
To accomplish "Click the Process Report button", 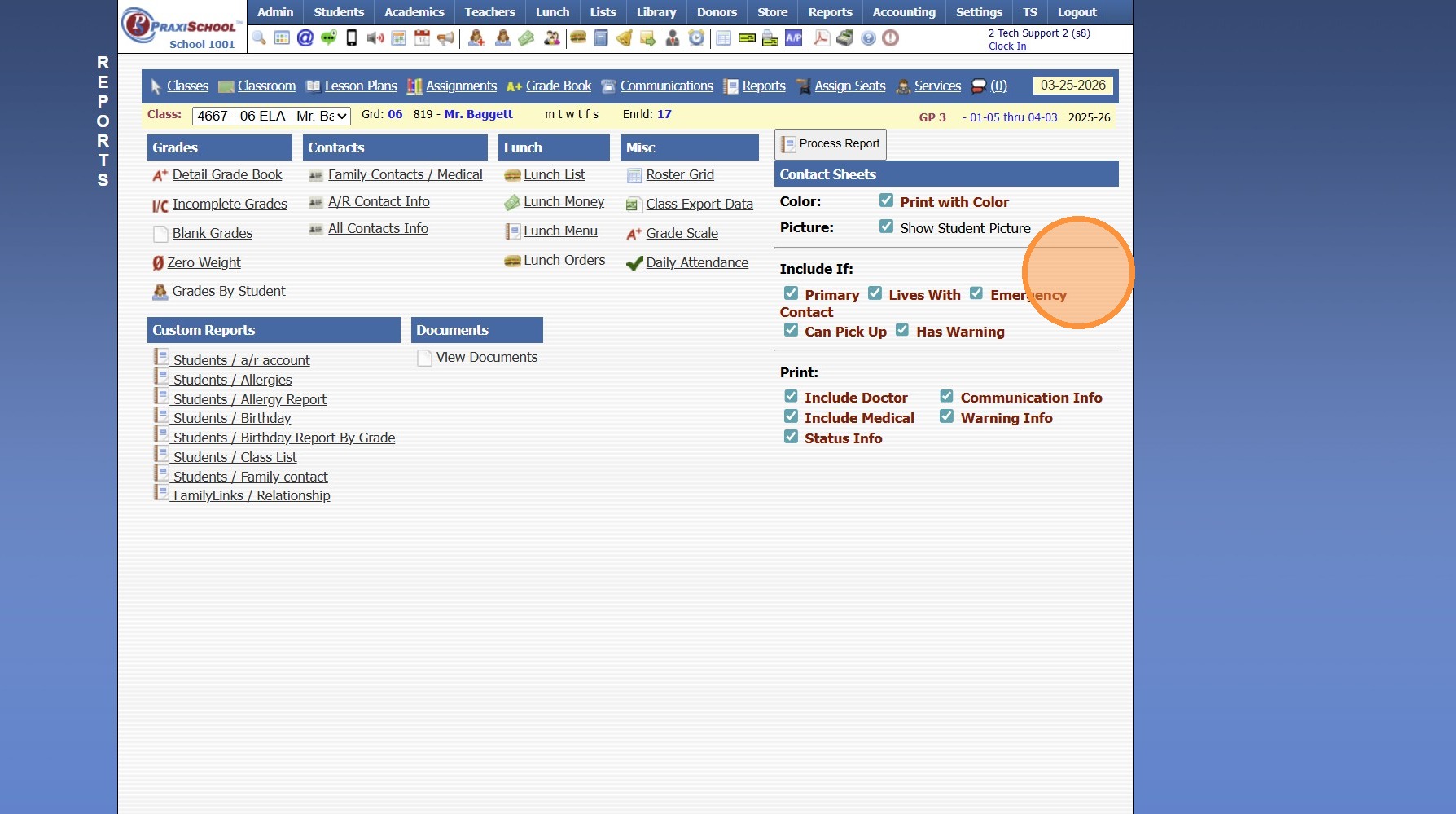I will [x=831, y=144].
